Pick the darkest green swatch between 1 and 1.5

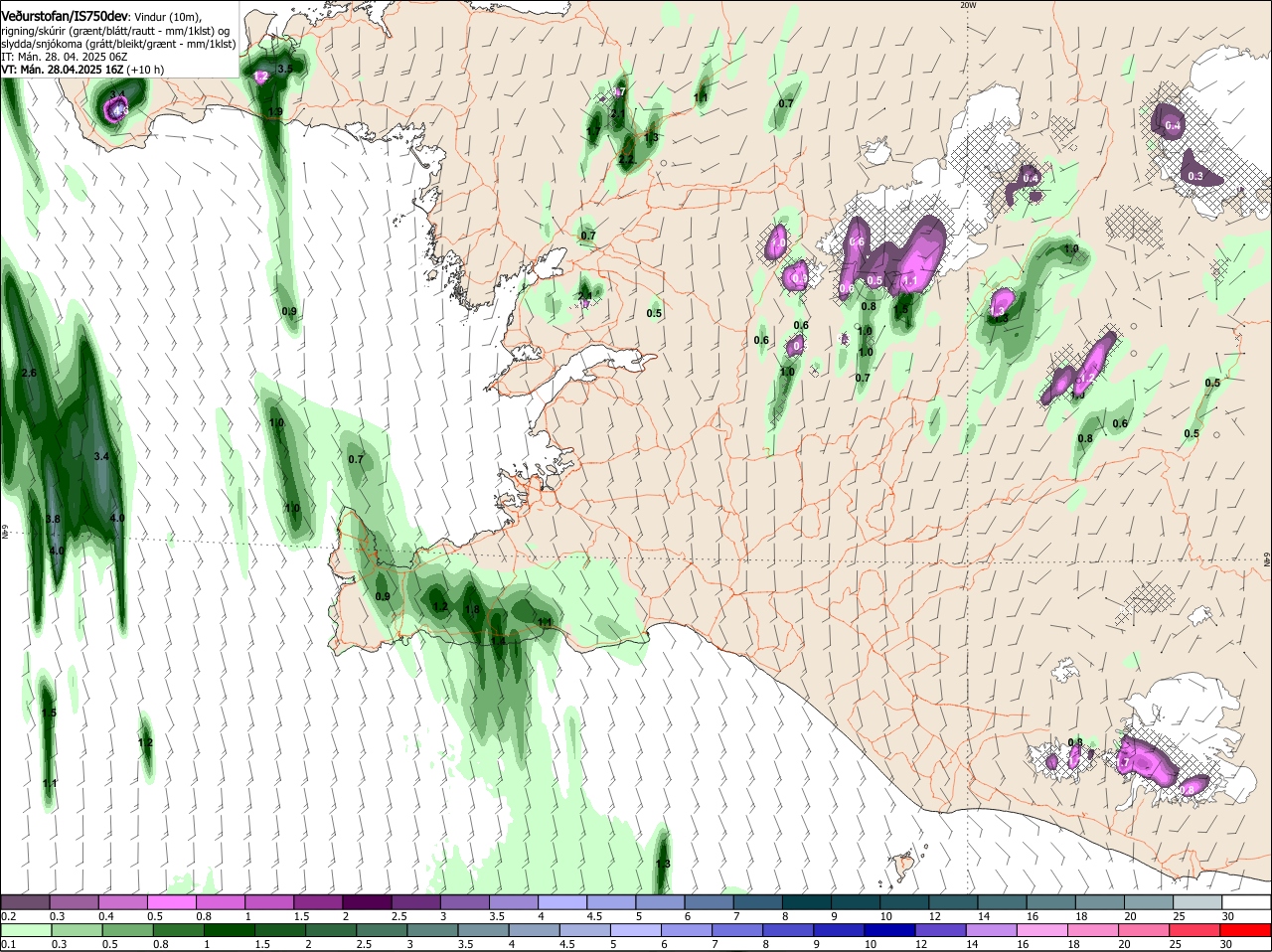coord(229,931)
